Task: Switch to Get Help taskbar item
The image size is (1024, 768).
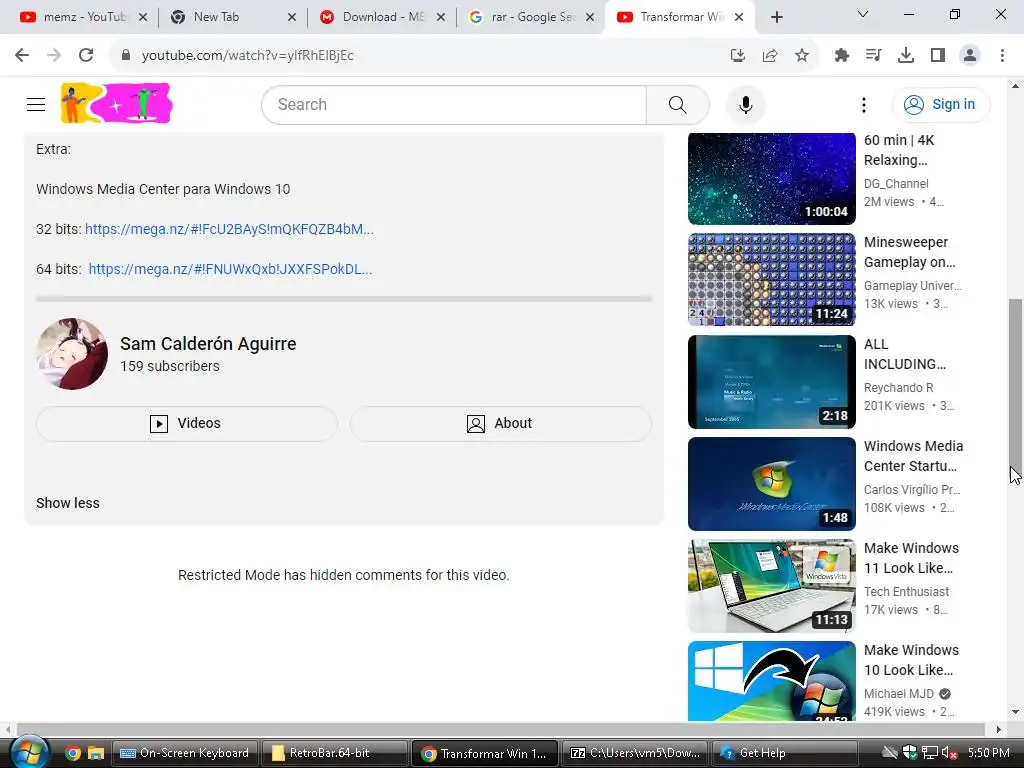Action: pos(784,753)
